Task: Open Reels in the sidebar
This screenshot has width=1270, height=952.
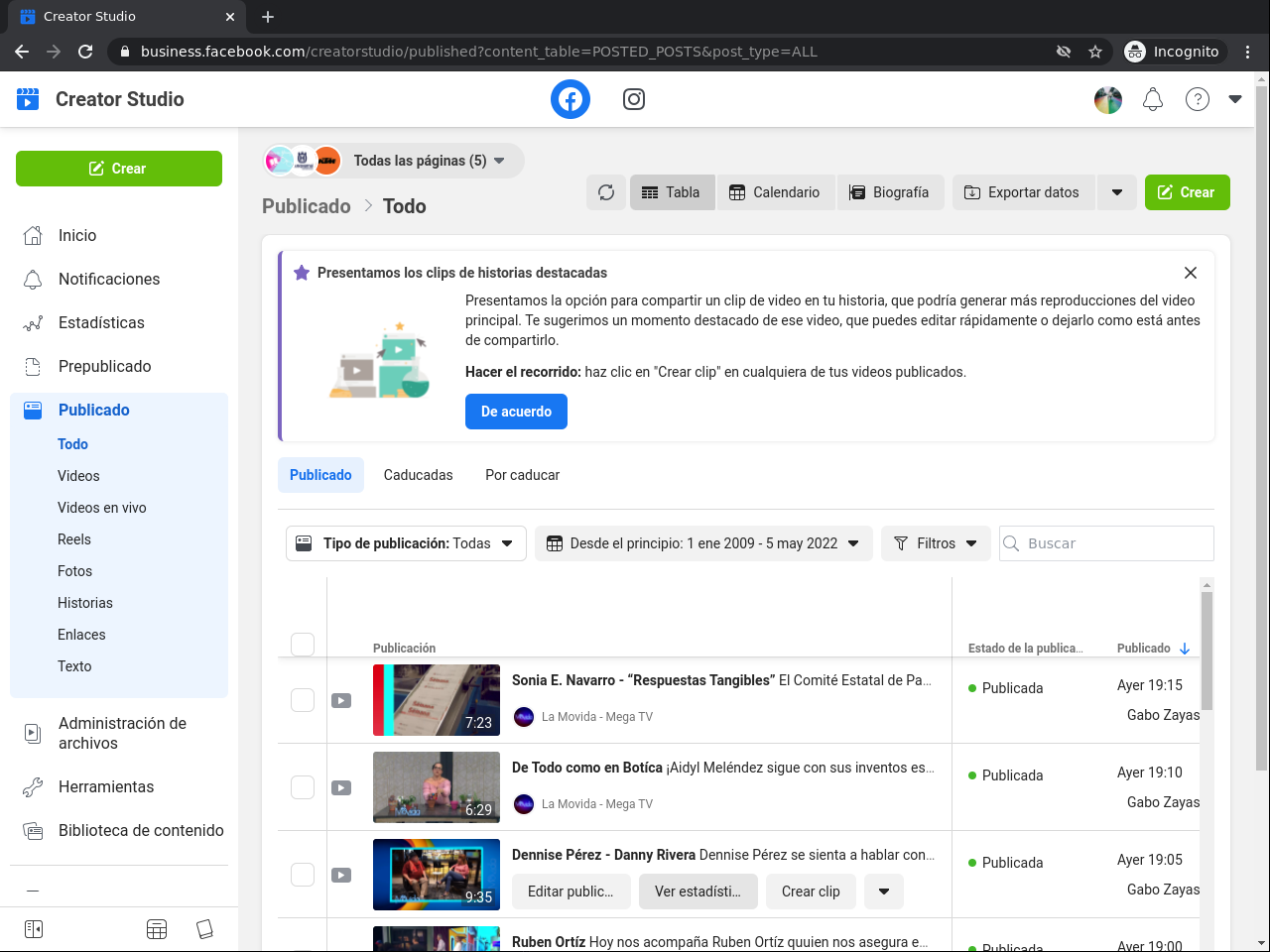Action: pyautogui.click(x=74, y=539)
